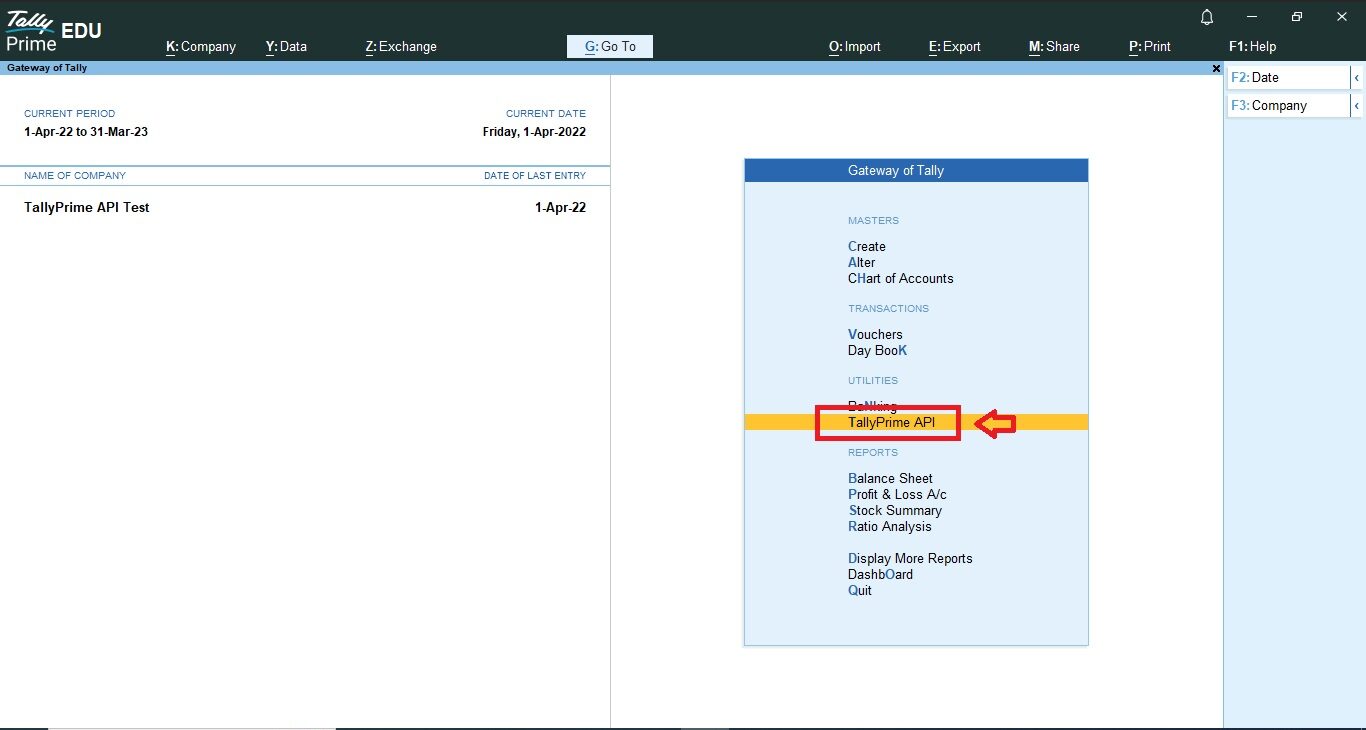Close the TallyPrime window

coord(1342,17)
